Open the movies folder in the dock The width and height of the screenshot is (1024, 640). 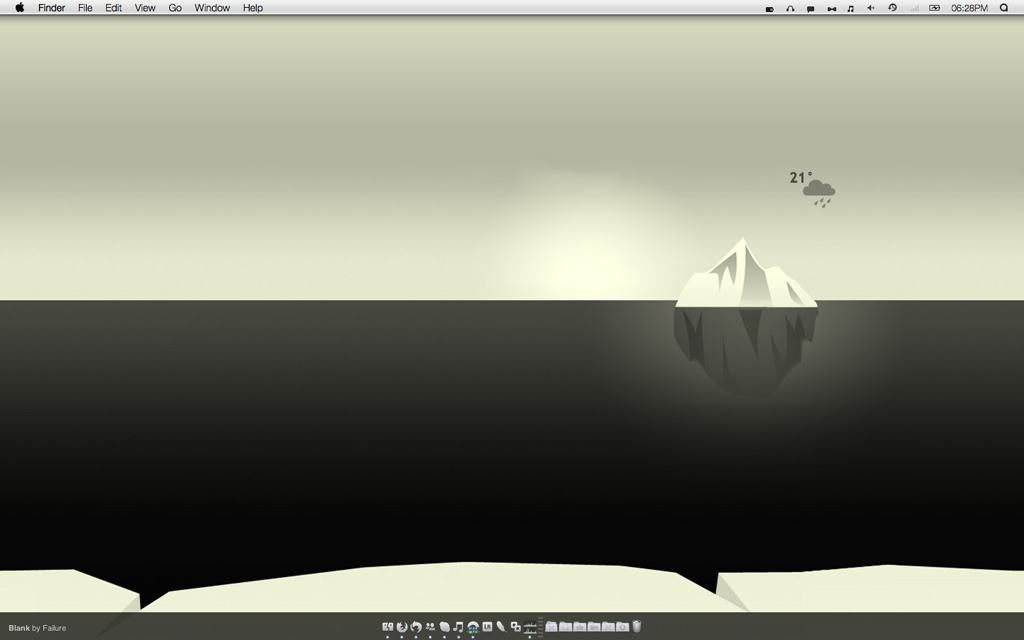coord(594,627)
